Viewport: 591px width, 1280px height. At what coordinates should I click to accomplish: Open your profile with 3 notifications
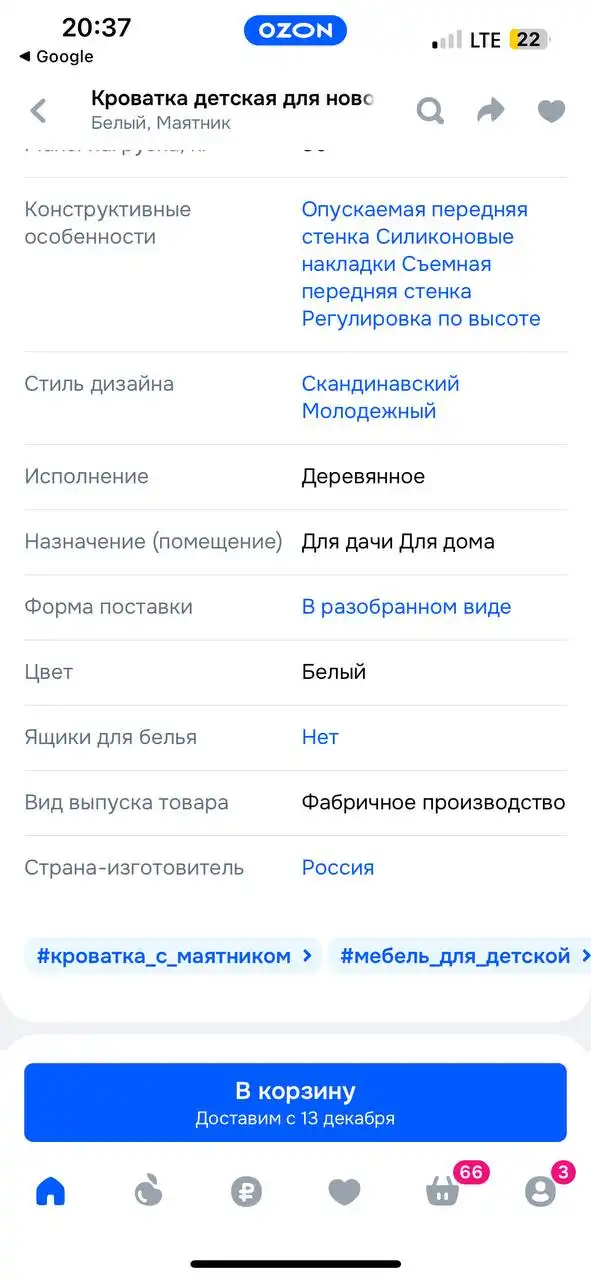coord(539,1191)
